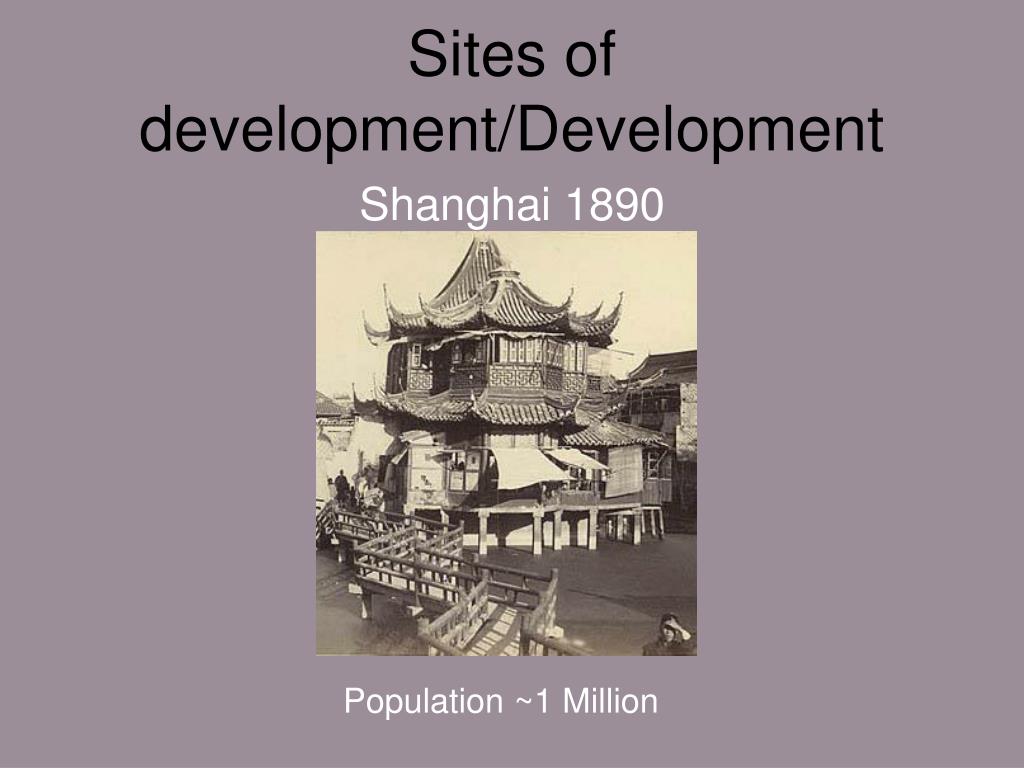Click the old Shanghai teahouse photograph
Screen dimensions: 1024x768
(506, 443)
